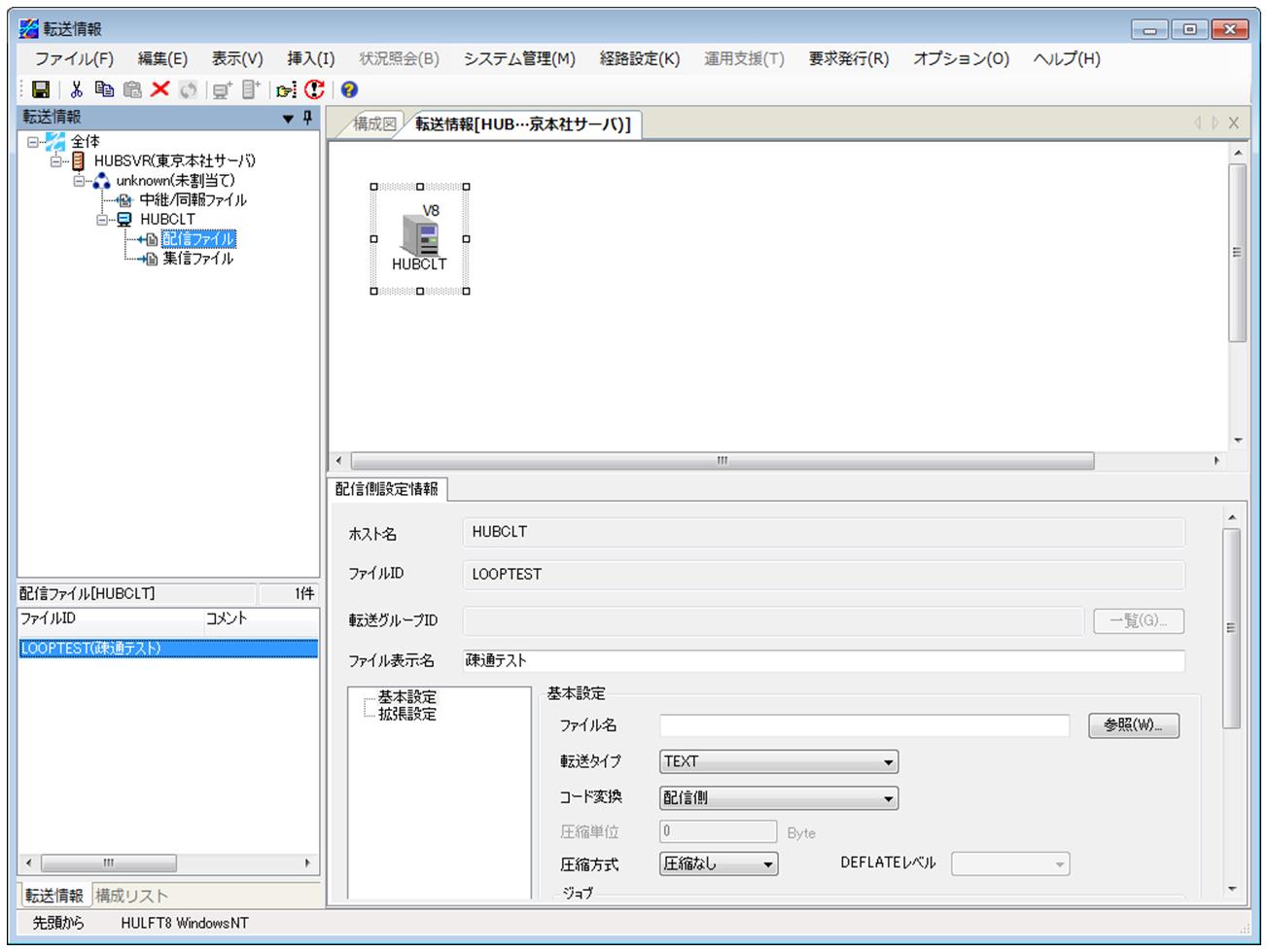
Task: Click the diagram vertical scrollbar thumb
Action: coord(1237,253)
